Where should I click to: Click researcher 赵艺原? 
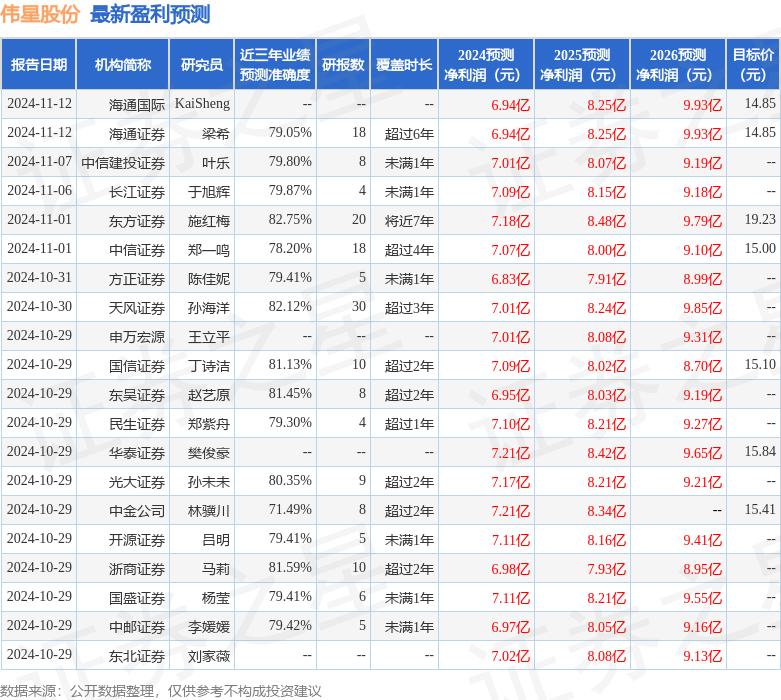tap(209, 395)
